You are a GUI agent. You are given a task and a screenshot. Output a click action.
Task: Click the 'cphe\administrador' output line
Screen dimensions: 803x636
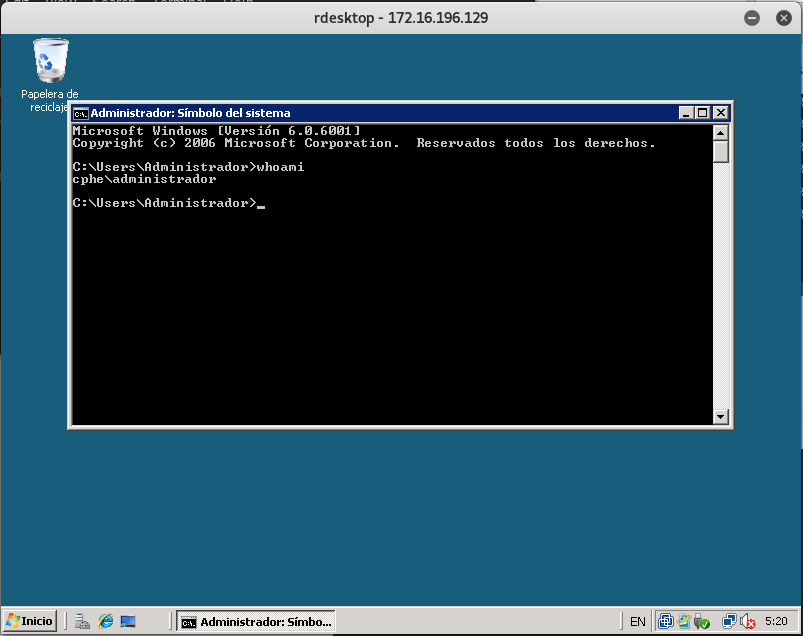coord(144,179)
